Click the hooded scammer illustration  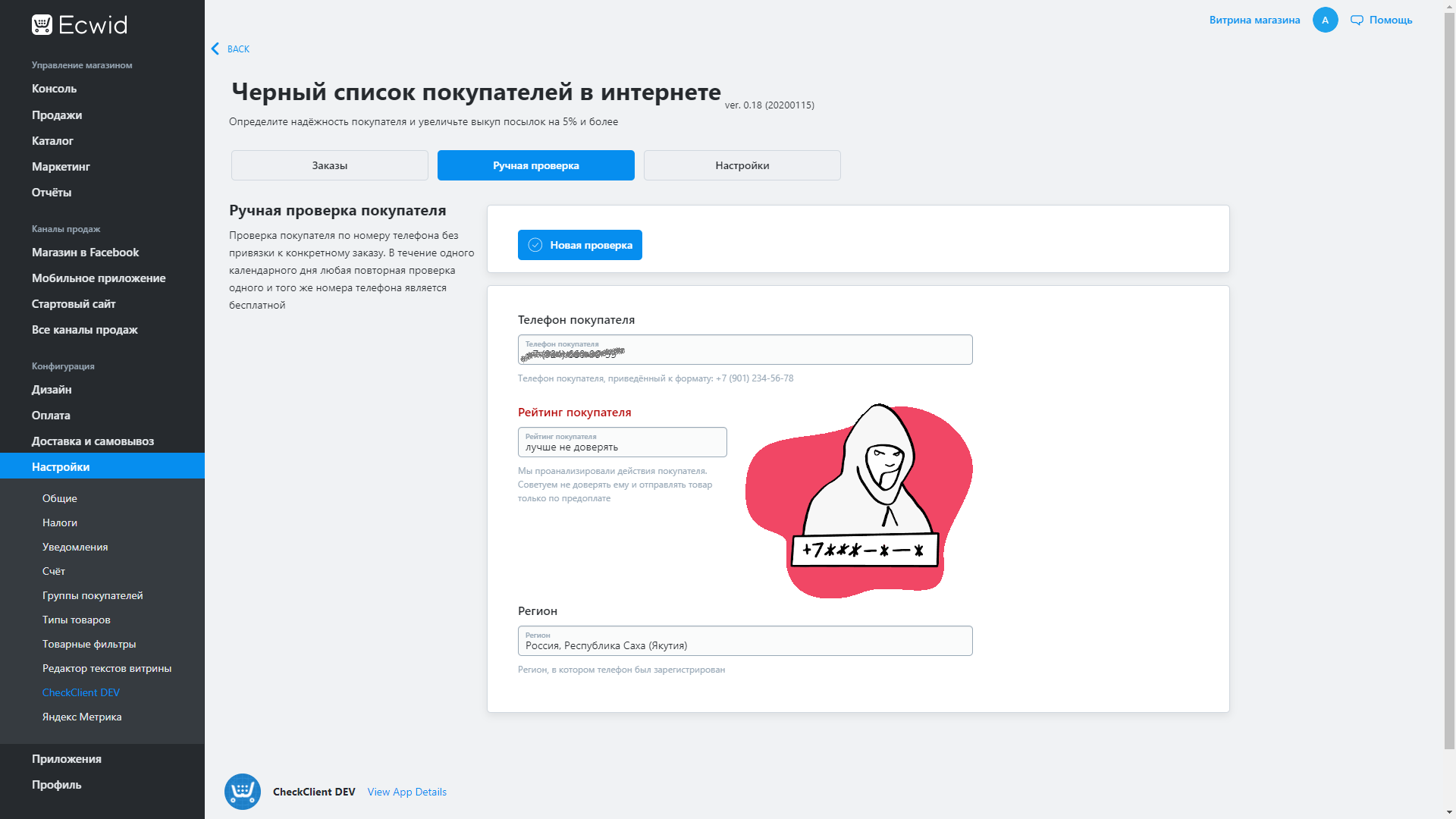pos(859,500)
